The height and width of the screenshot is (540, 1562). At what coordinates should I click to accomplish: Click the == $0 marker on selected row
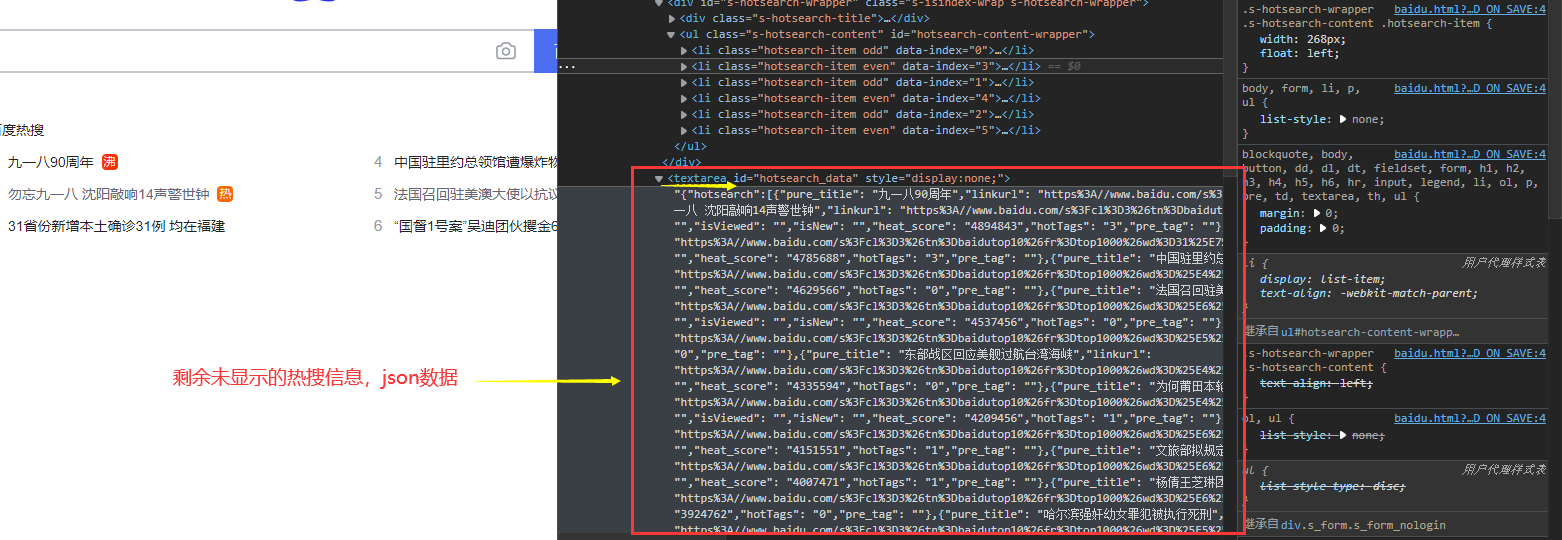(x=1062, y=66)
